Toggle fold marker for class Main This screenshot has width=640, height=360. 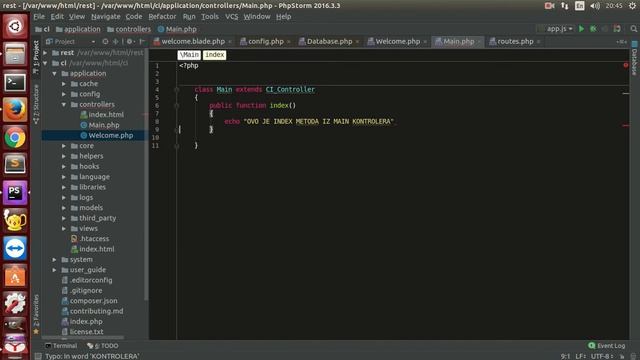177,90
